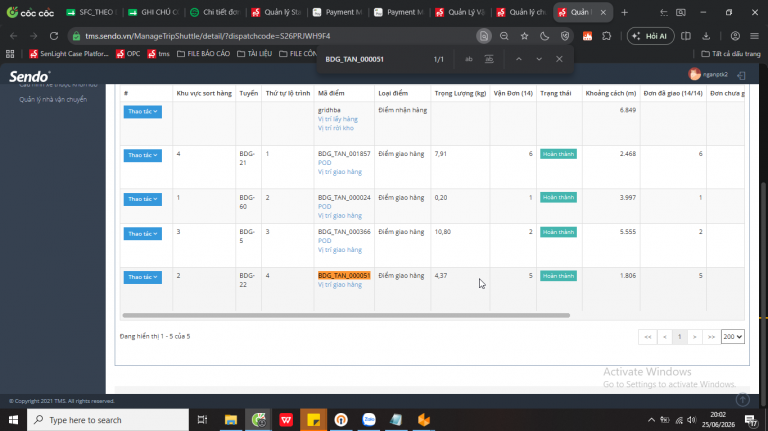Screen dimensions: 768x431
Task: Select page 1 in pagination
Action: [x=679, y=336]
